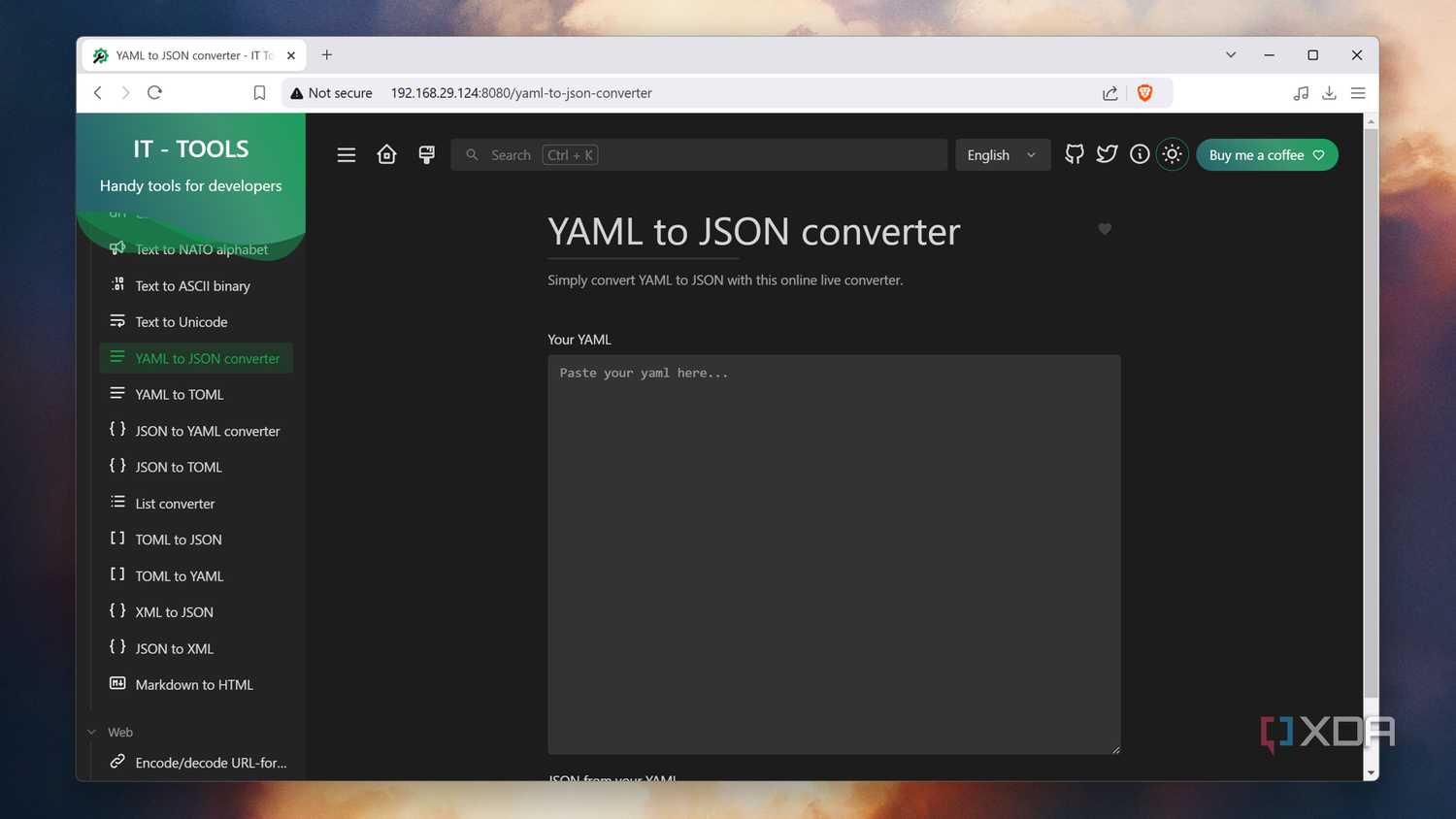Click the YAML to TOML lines icon

pos(117,393)
